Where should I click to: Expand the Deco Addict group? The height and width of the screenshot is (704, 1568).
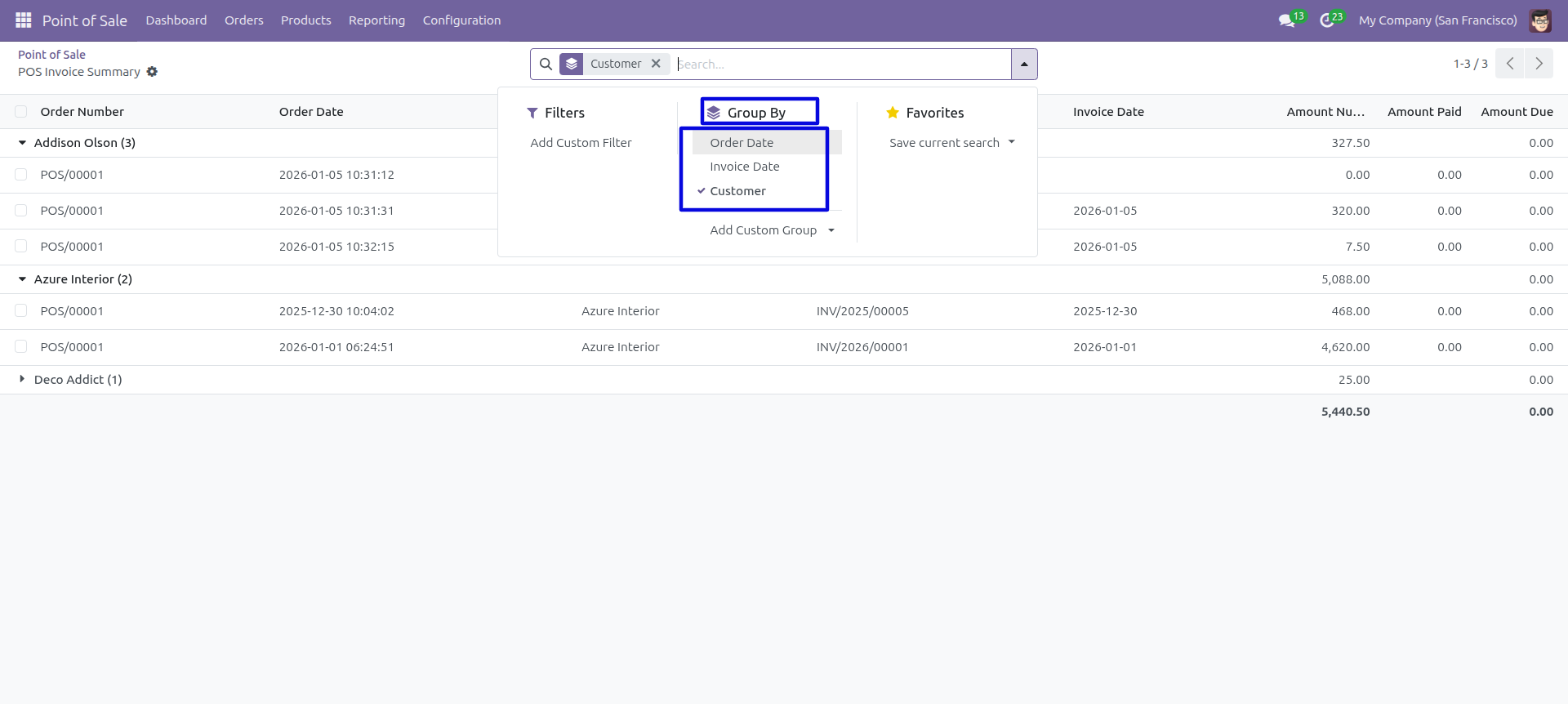point(22,379)
